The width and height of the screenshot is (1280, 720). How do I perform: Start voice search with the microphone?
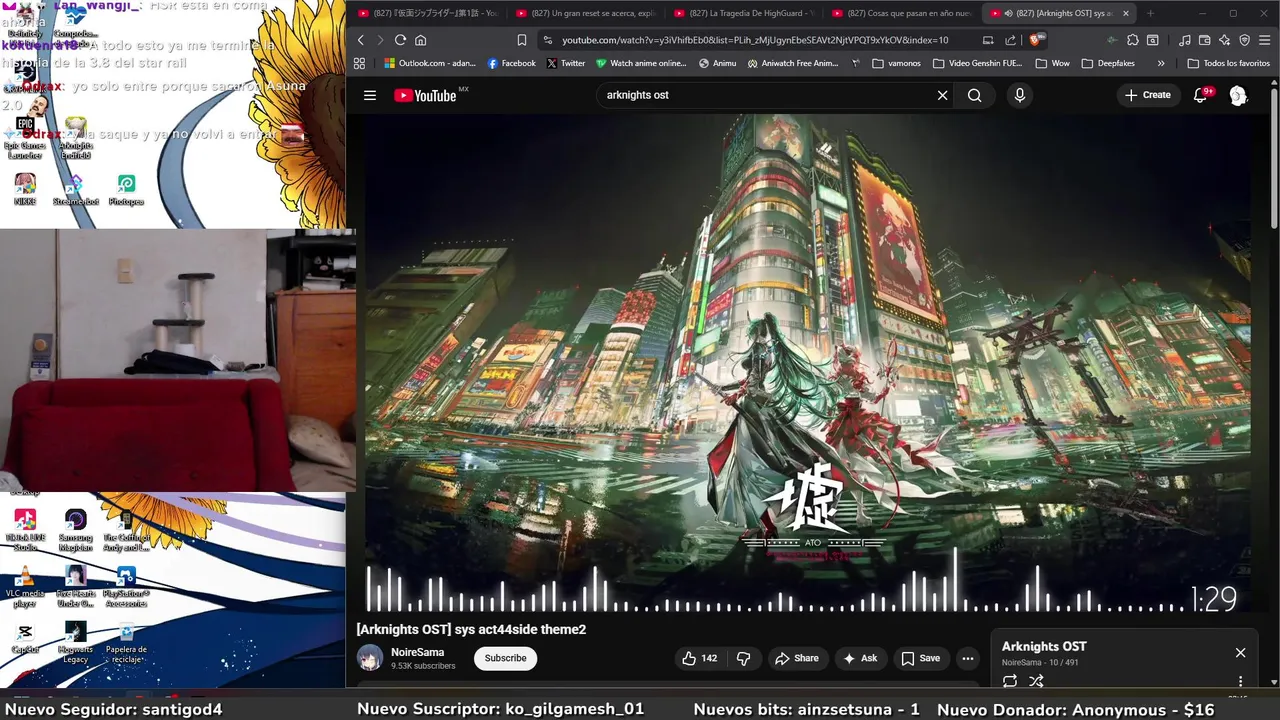(x=1019, y=95)
